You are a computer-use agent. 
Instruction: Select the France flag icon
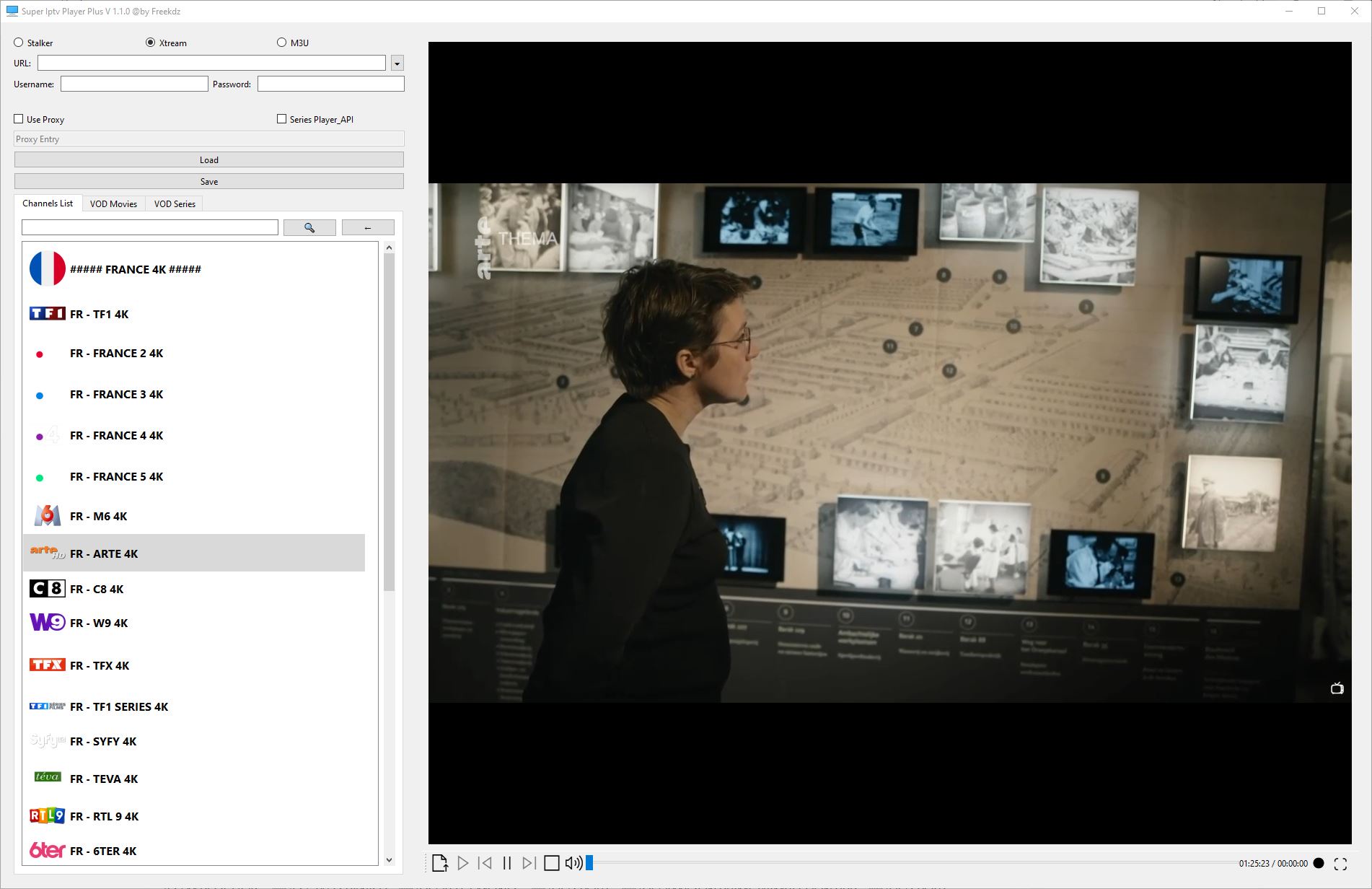(x=48, y=268)
